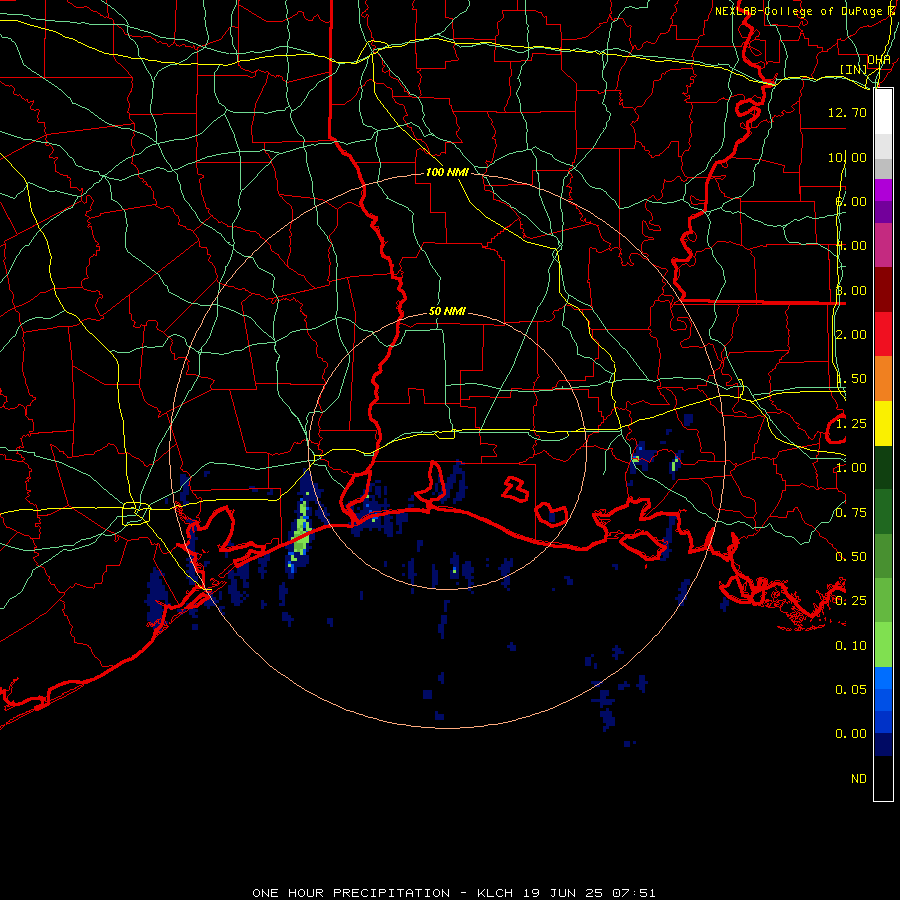The height and width of the screenshot is (900, 900).
Task: Select the navy swatch just above ND black
Action: point(883,744)
